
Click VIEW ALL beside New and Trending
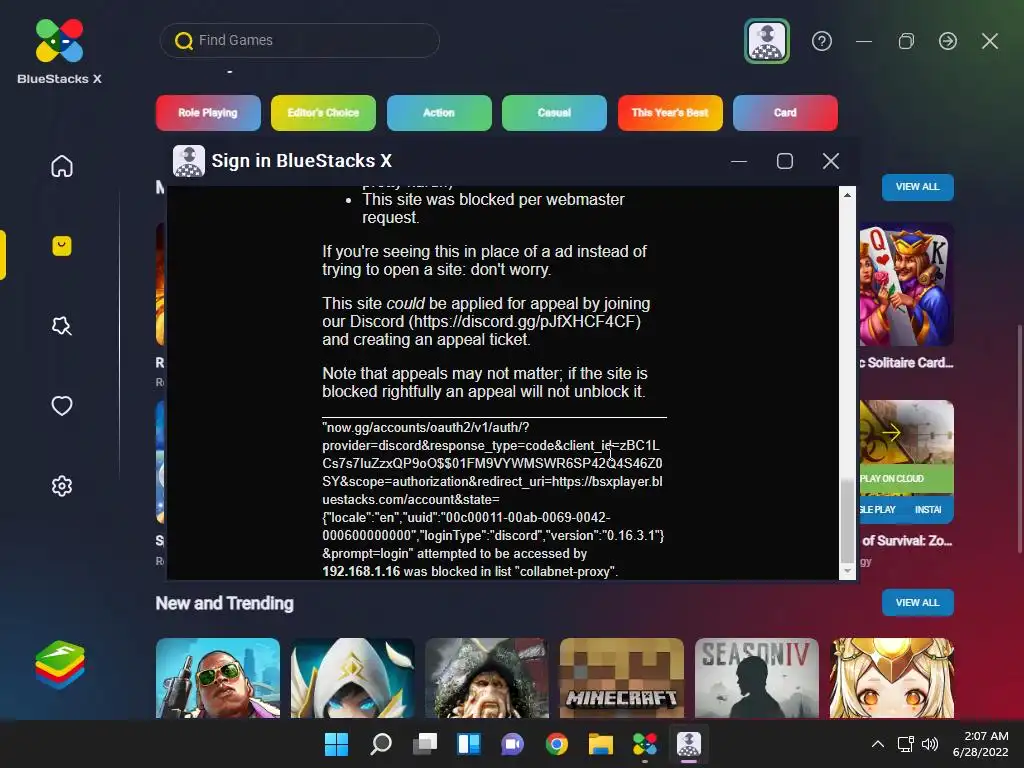point(918,603)
